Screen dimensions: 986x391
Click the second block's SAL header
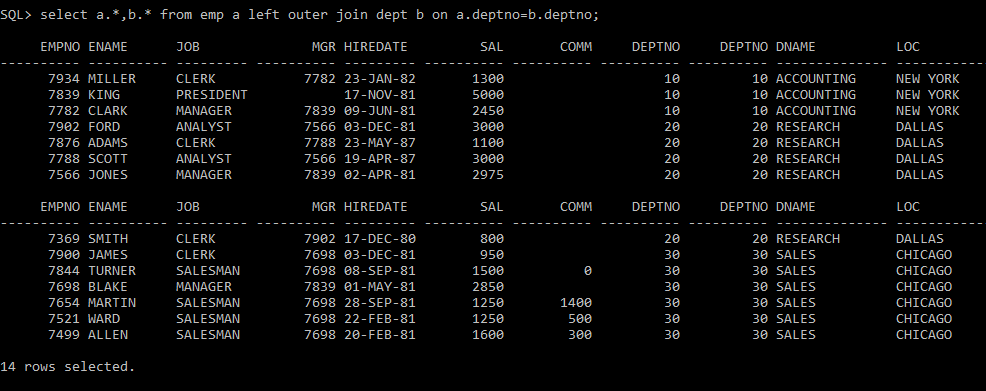[492, 207]
